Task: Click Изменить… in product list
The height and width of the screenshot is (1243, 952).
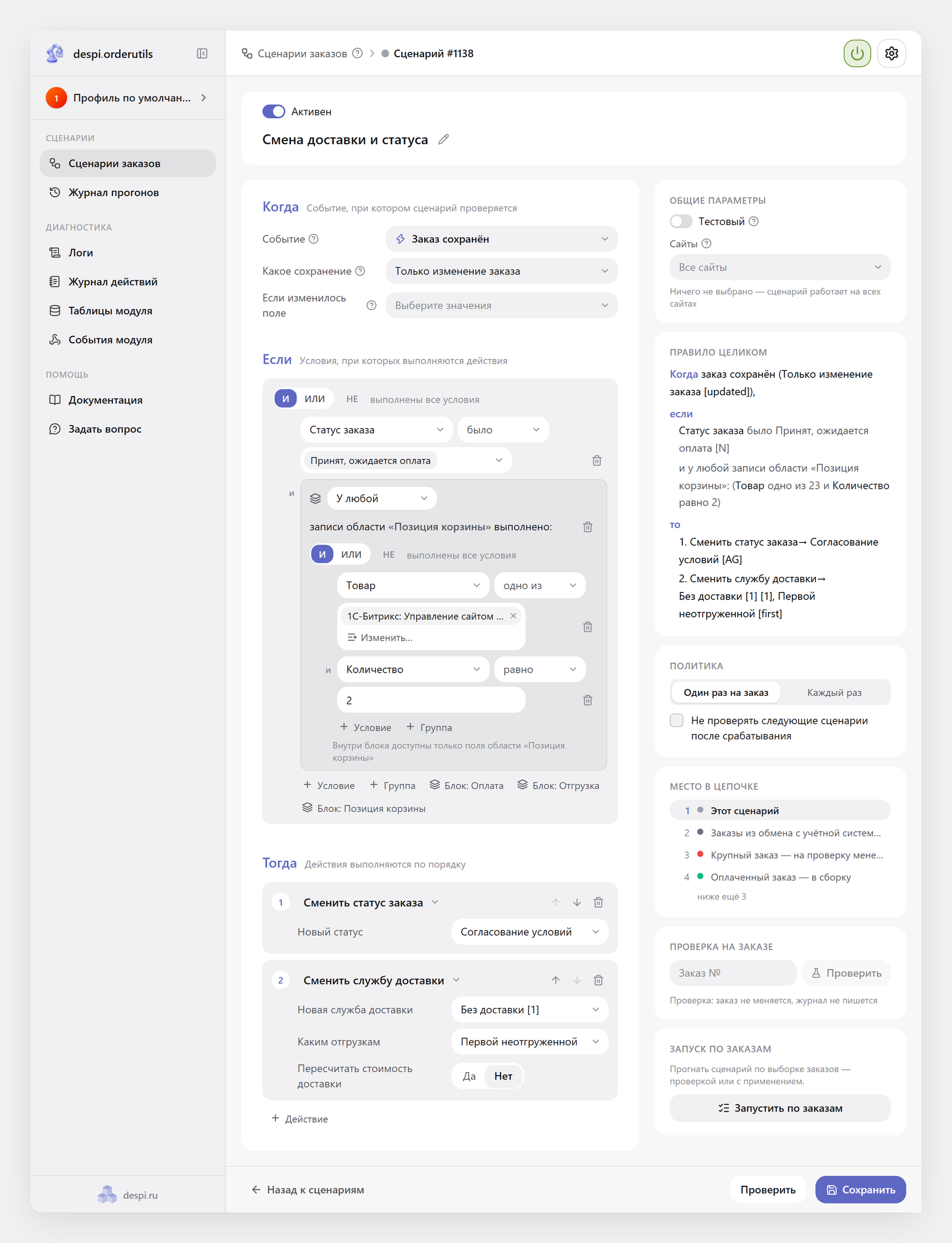Action: click(380, 638)
